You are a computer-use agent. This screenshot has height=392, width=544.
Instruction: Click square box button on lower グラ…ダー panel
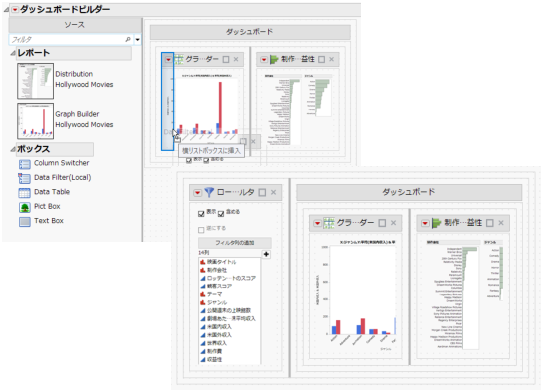tap(382, 223)
